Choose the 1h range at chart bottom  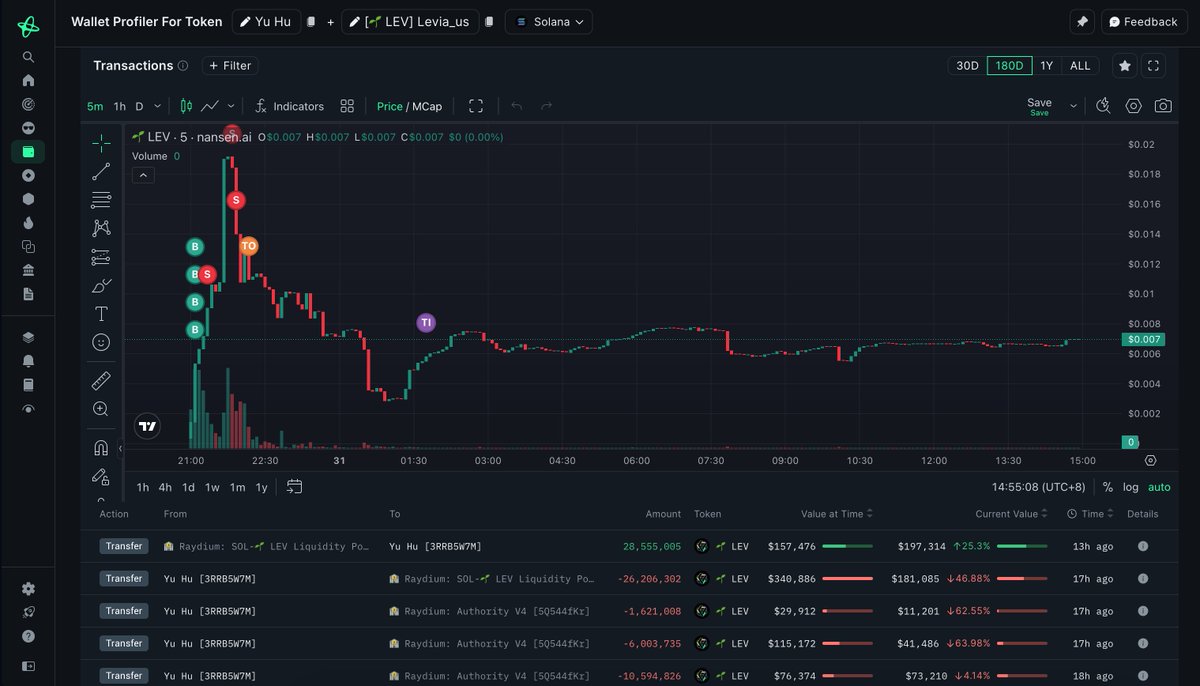[143, 487]
